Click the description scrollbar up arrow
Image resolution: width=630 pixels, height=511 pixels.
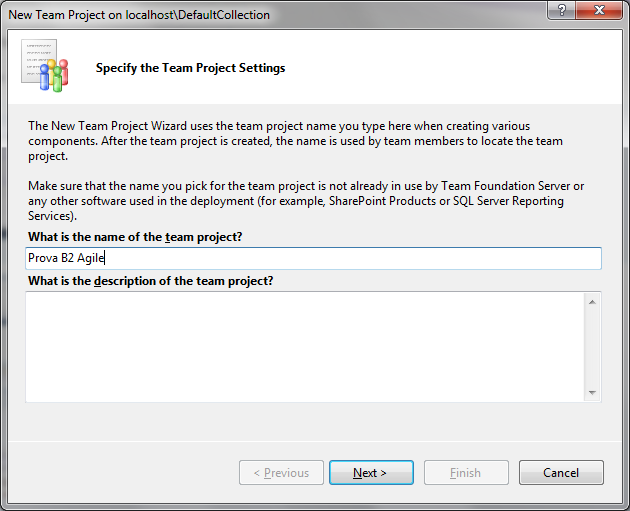pos(592,302)
